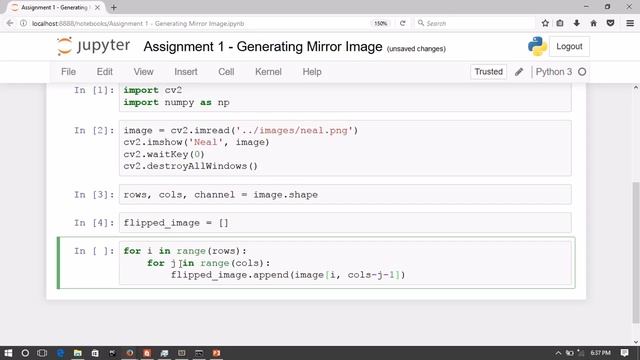Select cell via In [3]: prompt
This screenshot has width=640, height=360.
pyautogui.click(x=94, y=195)
